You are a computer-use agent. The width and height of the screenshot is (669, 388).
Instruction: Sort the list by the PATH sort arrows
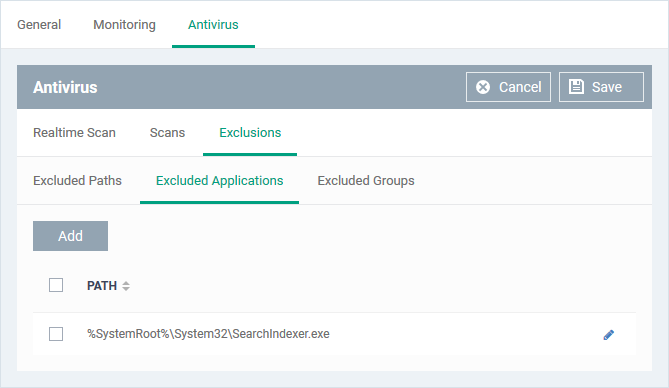(x=126, y=286)
